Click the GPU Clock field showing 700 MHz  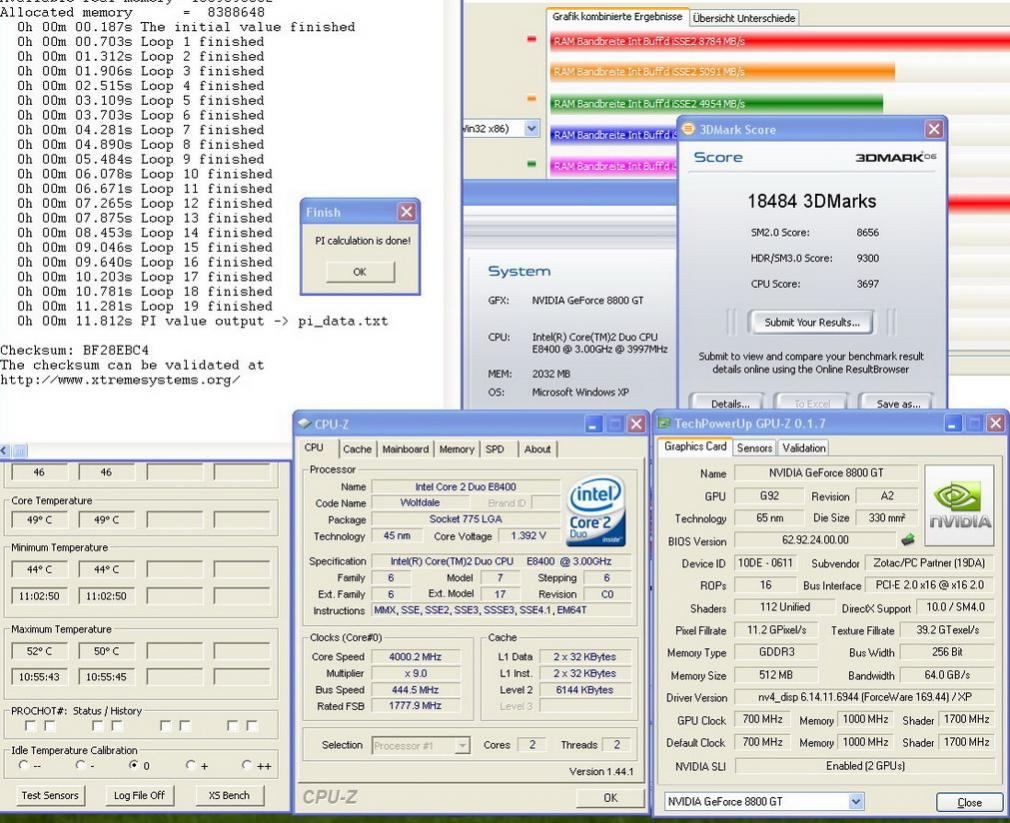tap(763, 719)
